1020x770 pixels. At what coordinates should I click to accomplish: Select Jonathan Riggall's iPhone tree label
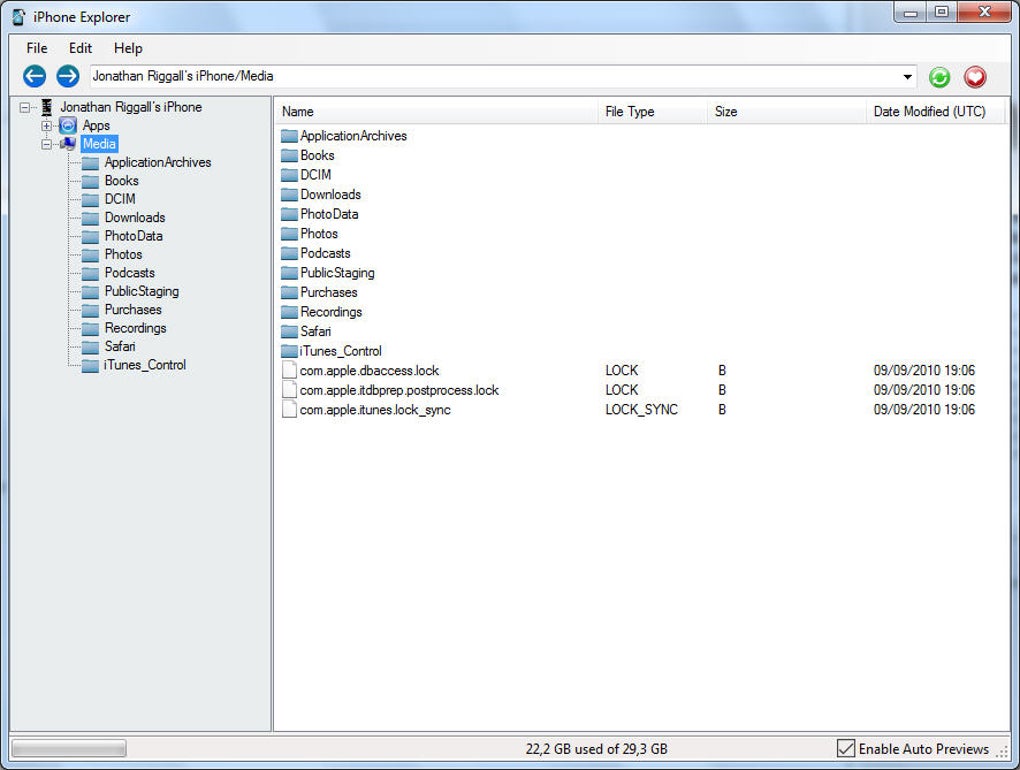(x=131, y=107)
